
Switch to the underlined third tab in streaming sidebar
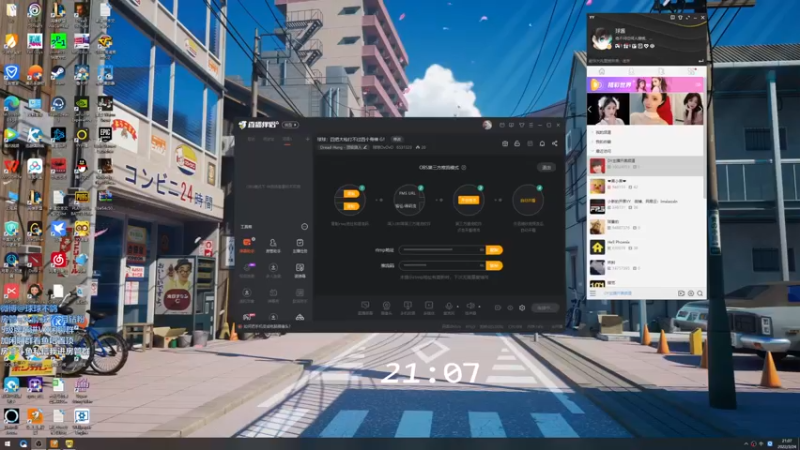coord(287,139)
